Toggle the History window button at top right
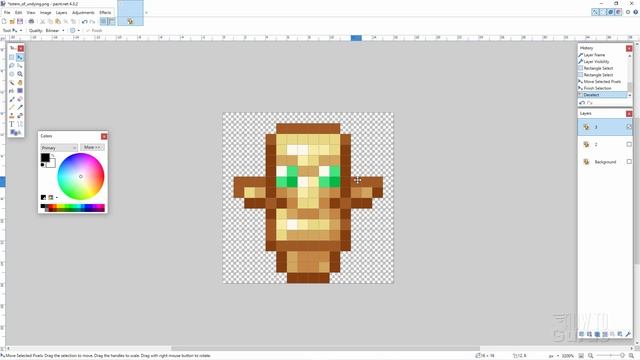 coord(603,12)
